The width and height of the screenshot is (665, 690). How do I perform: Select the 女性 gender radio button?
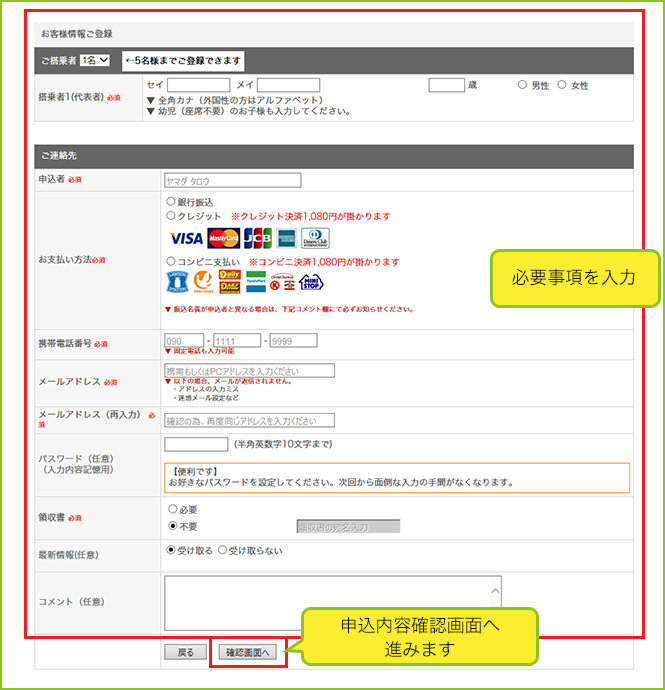tap(562, 84)
